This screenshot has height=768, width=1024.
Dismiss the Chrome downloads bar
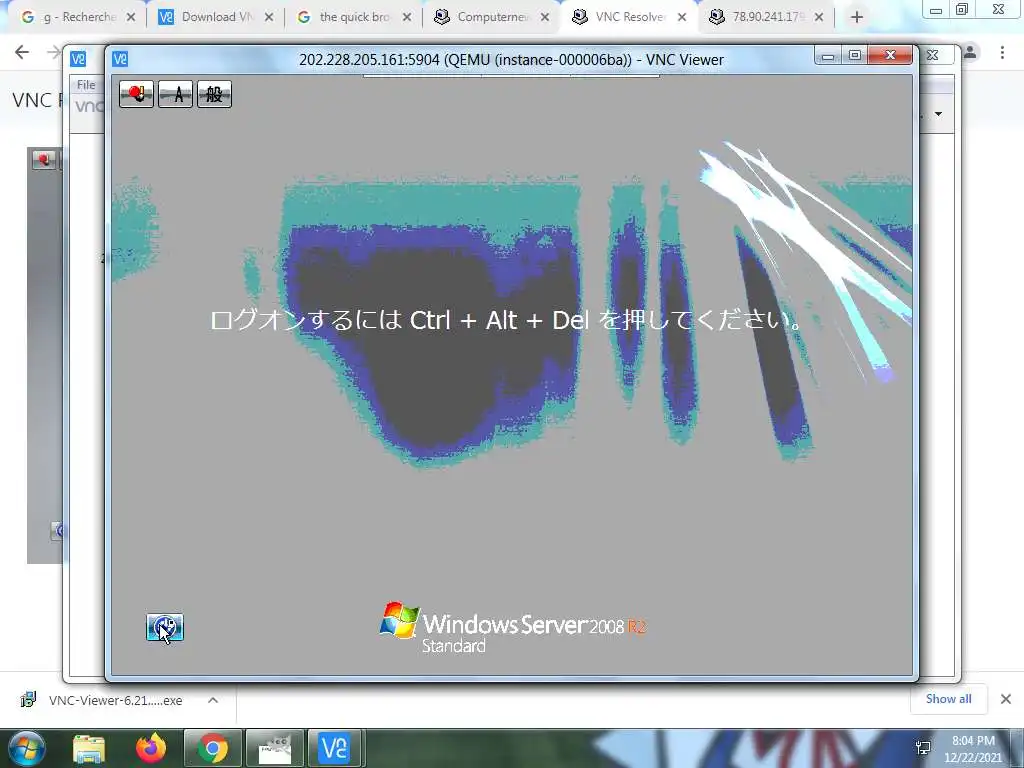(1006, 699)
